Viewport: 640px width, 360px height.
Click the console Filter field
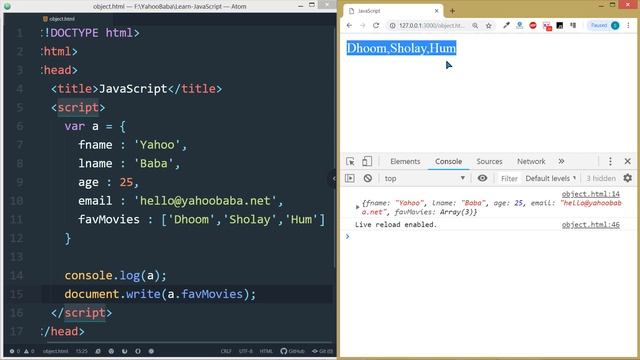(509, 178)
